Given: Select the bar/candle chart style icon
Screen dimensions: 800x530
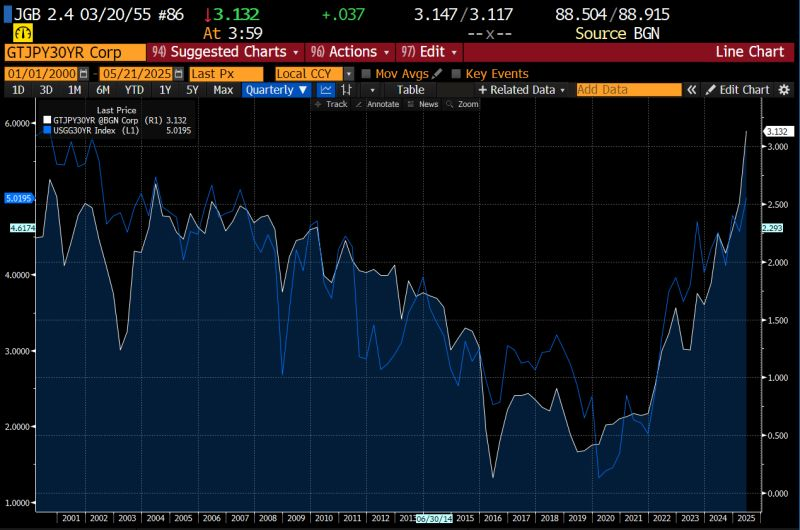Looking at the screenshot, I should click(346, 90).
